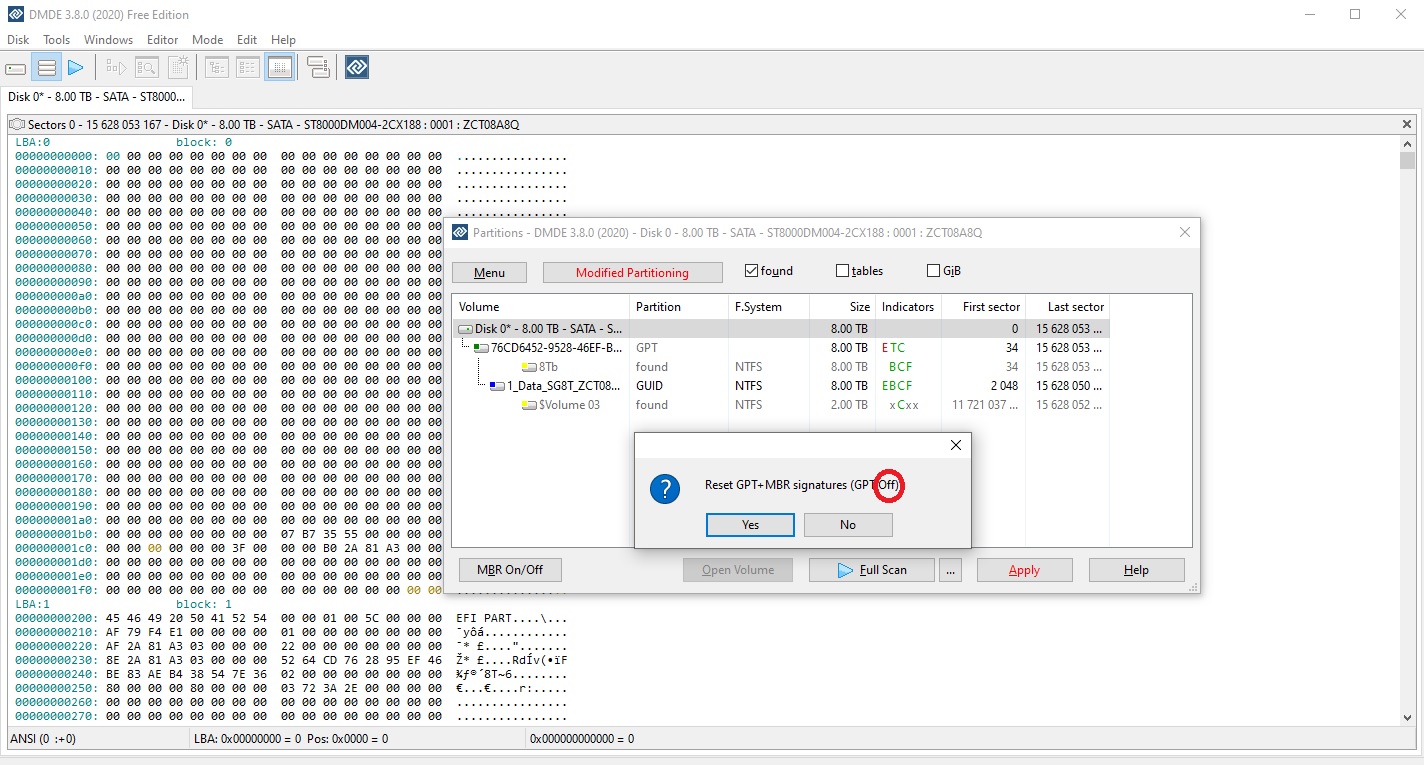Open the Mode menu
Screen dimensions: 1424x765
[208, 40]
